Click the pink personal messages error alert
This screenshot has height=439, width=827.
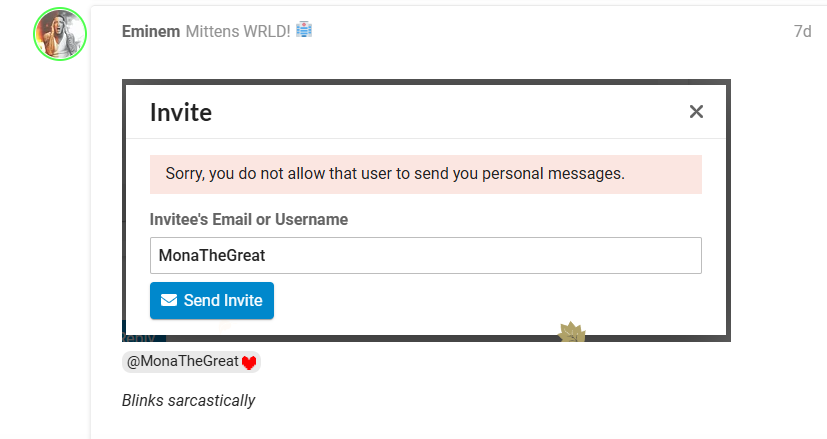(x=425, y=174)
